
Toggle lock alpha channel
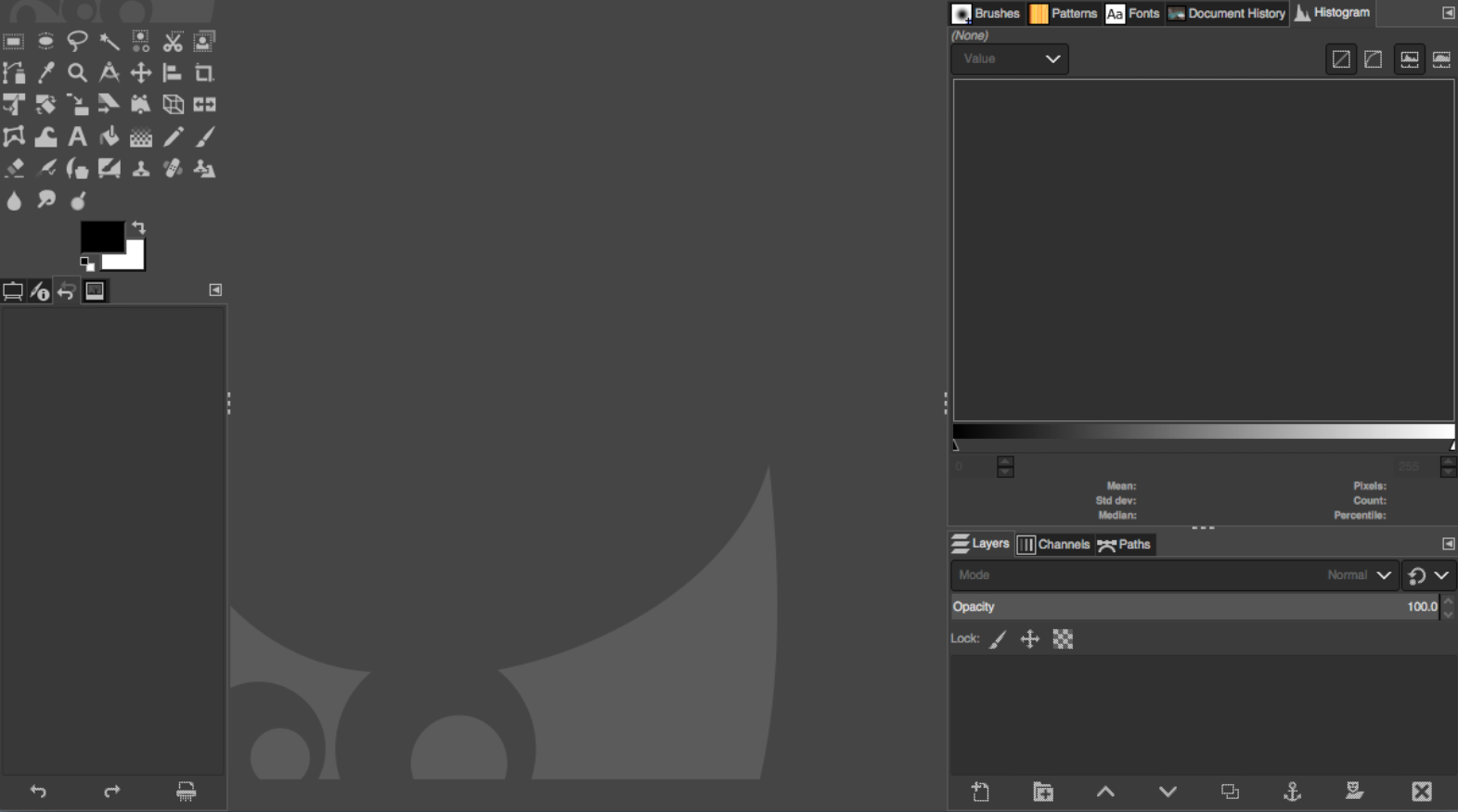click(1063, 638)
